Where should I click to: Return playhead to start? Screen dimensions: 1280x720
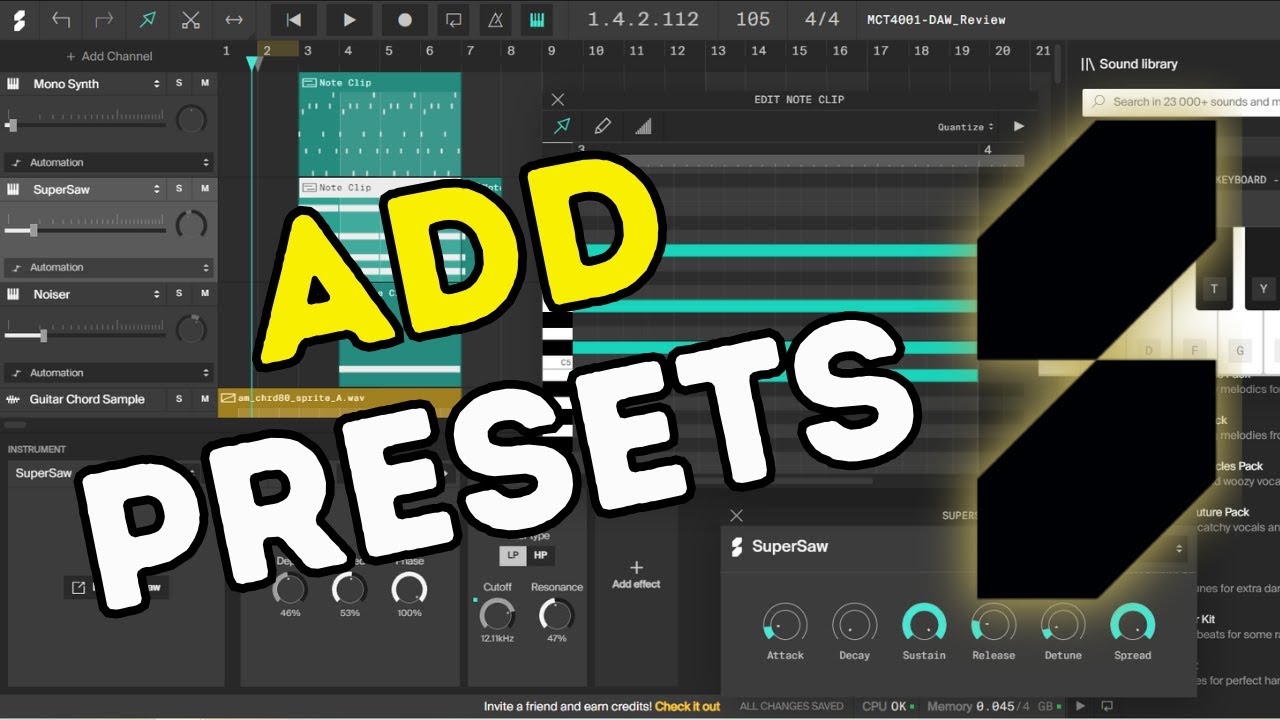click(293, 19)
